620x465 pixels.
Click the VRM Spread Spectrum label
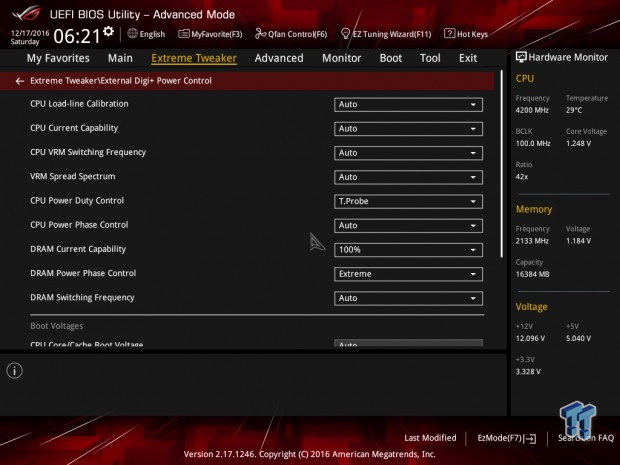pyautogui.click(x=73, y=176)
